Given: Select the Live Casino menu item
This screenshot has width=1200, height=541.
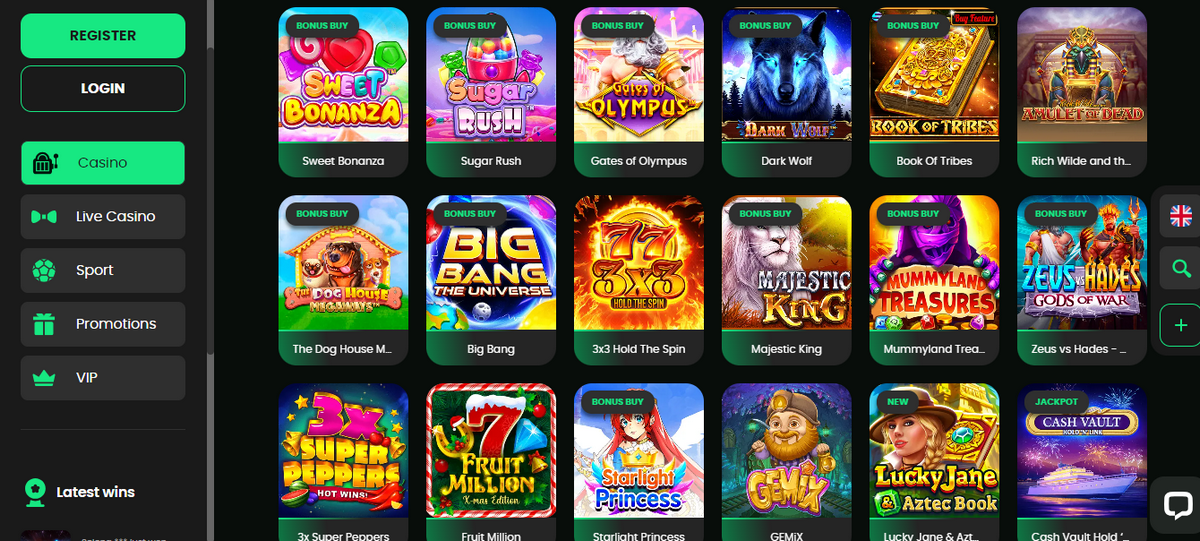Looking at the screenshot, I should [103, 216].
